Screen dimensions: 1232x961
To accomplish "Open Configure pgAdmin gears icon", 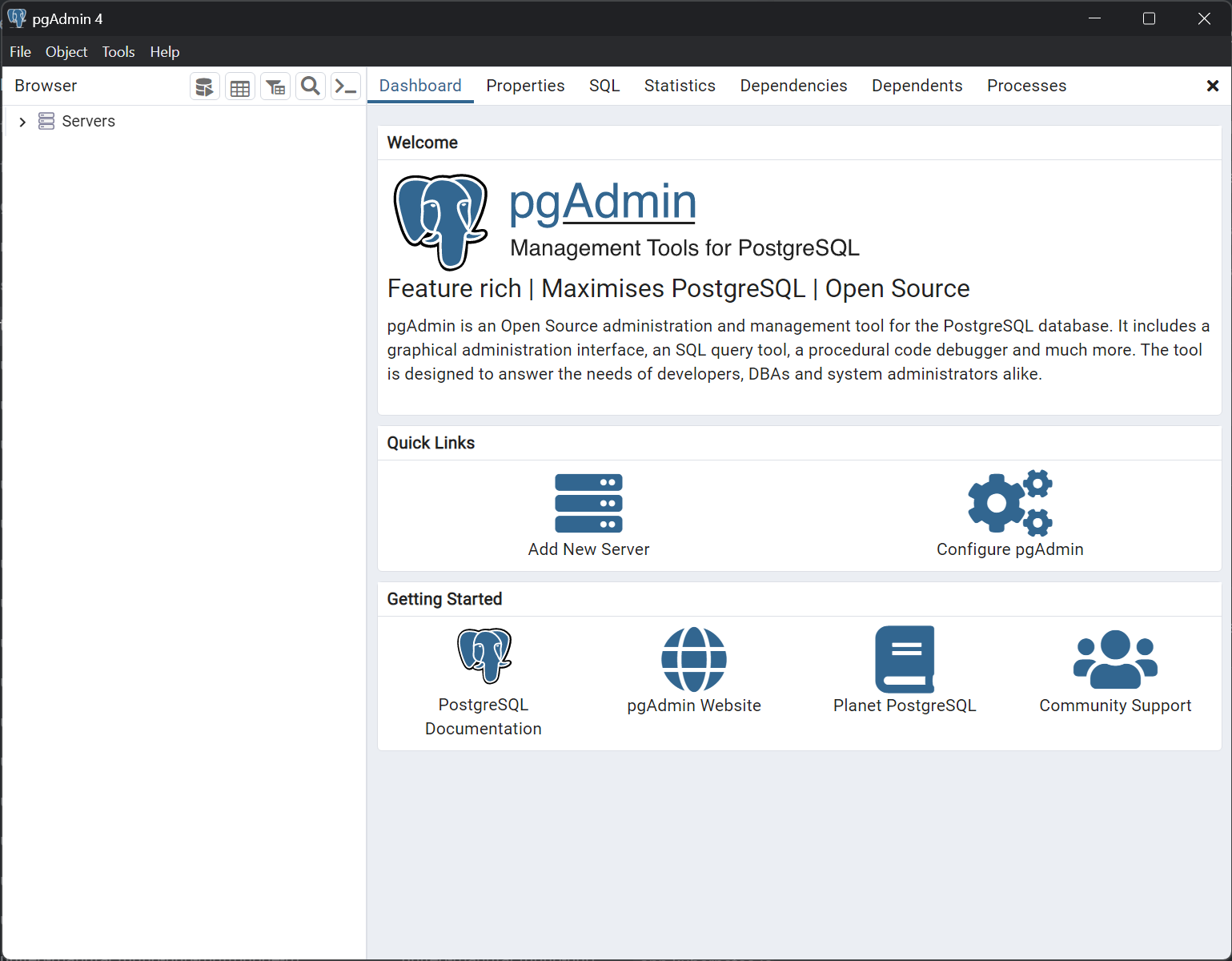I will coord(1009,503).
